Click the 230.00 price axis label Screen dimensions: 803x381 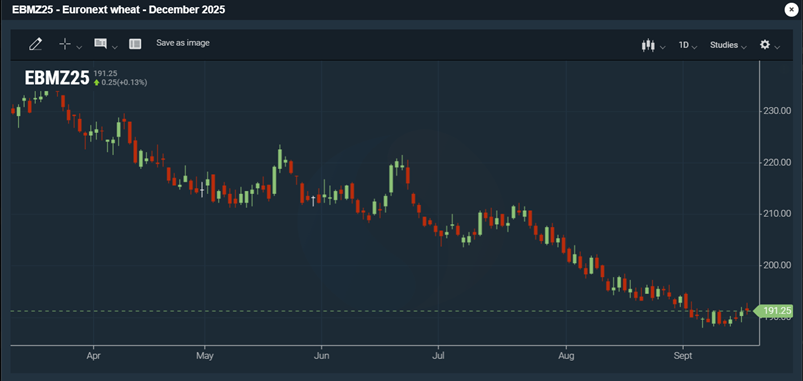coord(777,111)
